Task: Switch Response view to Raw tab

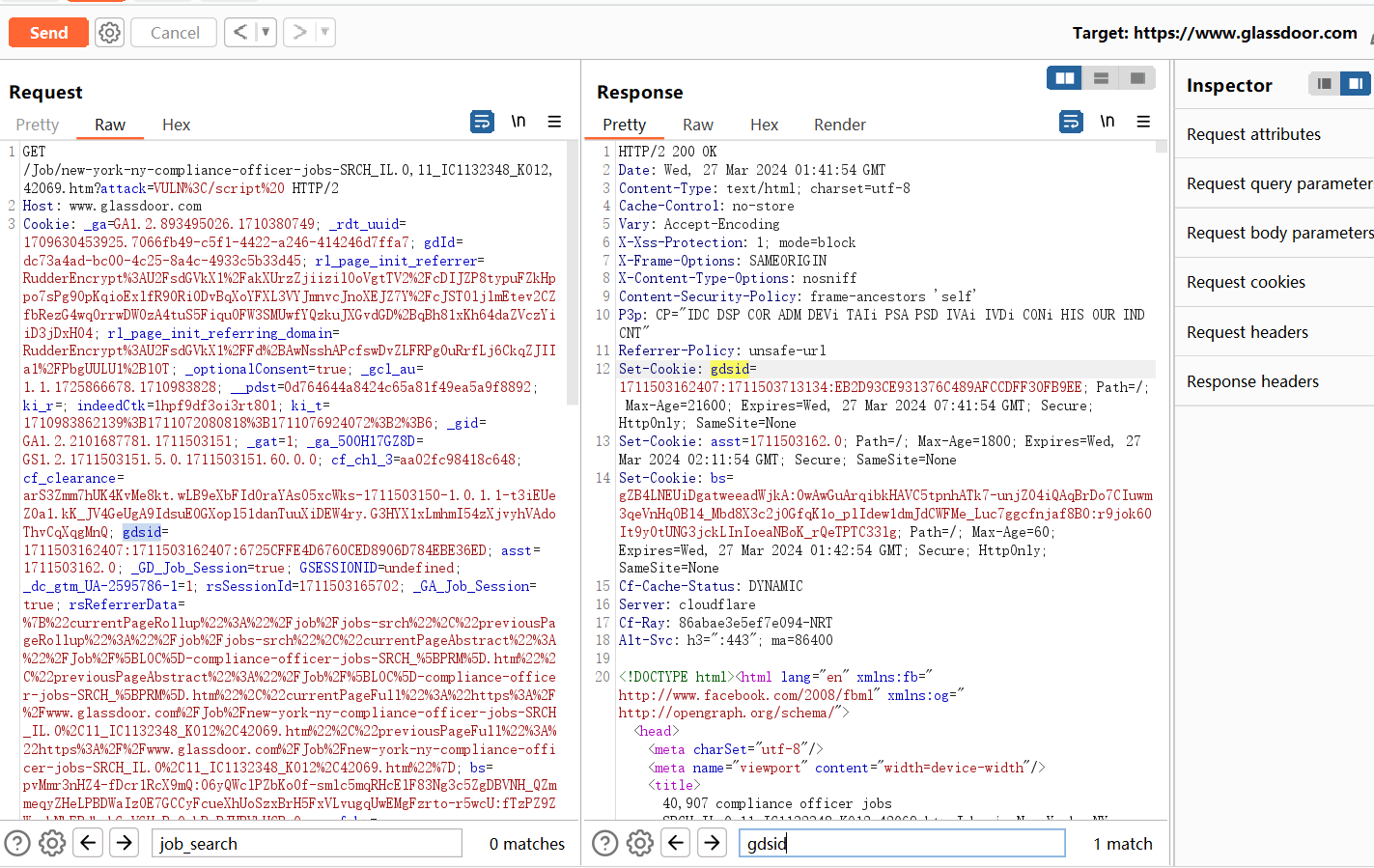Action: 698,125
